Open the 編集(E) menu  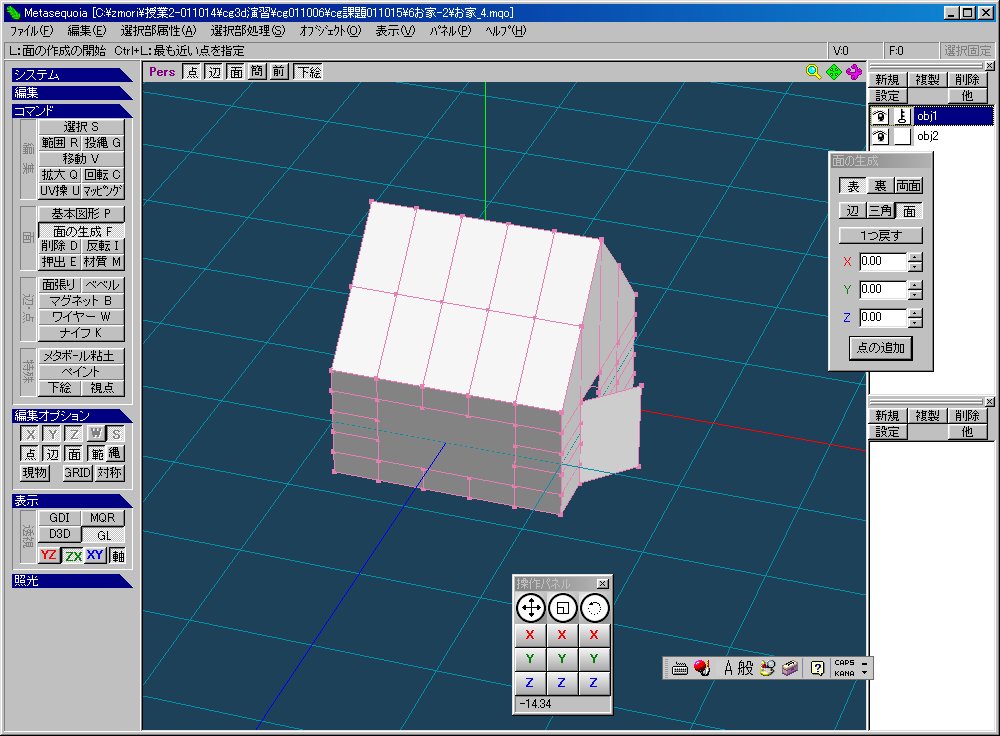(x=87, y=31)
